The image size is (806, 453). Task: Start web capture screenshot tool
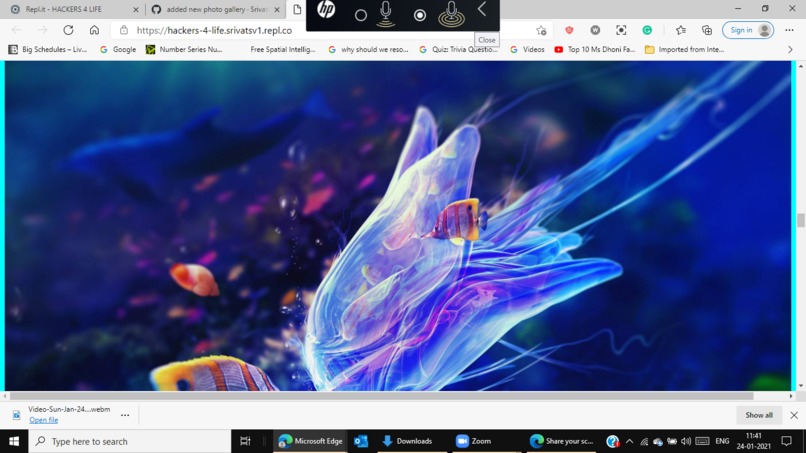[x=621, y=30]
